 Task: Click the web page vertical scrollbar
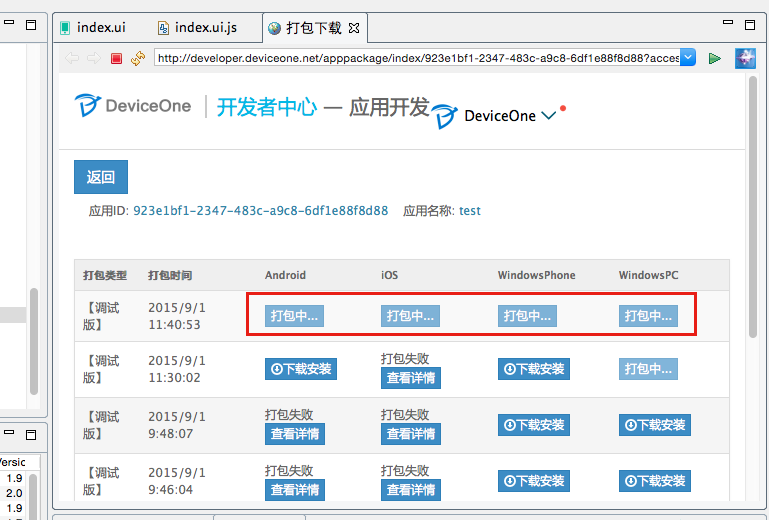coord(753,206)
